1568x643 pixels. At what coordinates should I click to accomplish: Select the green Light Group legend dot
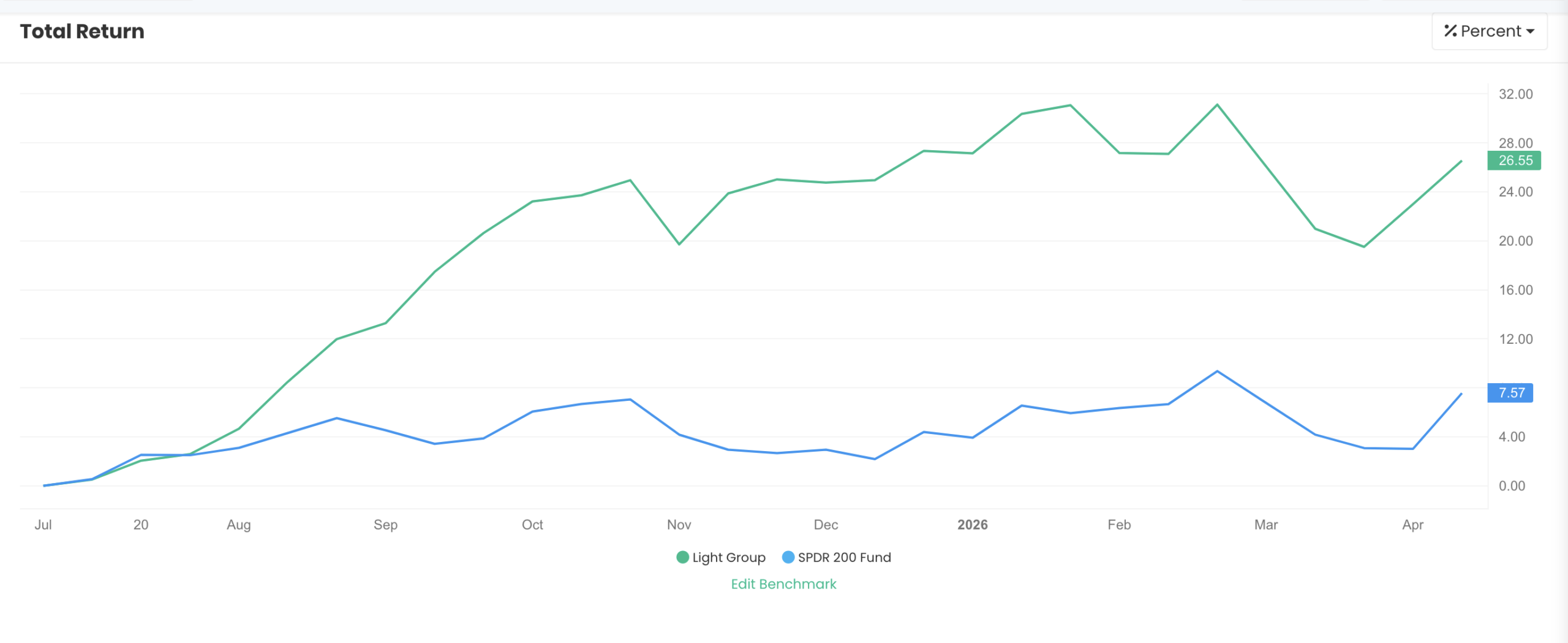click(x=682, y=557)
